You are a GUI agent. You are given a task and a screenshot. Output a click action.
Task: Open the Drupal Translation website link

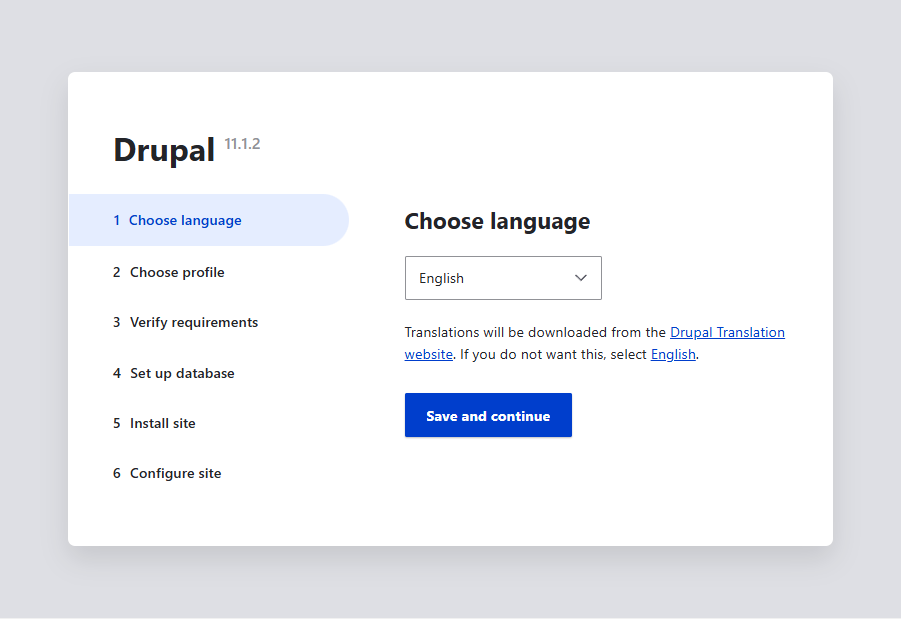[727, 332]
